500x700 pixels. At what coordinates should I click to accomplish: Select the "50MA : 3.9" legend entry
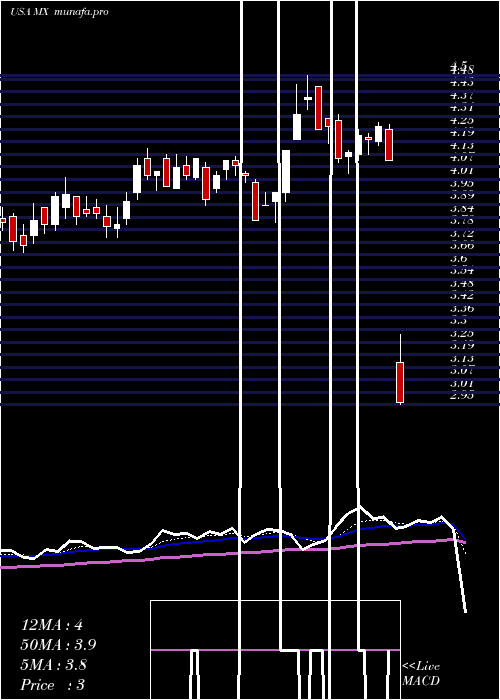click(58, 645)
